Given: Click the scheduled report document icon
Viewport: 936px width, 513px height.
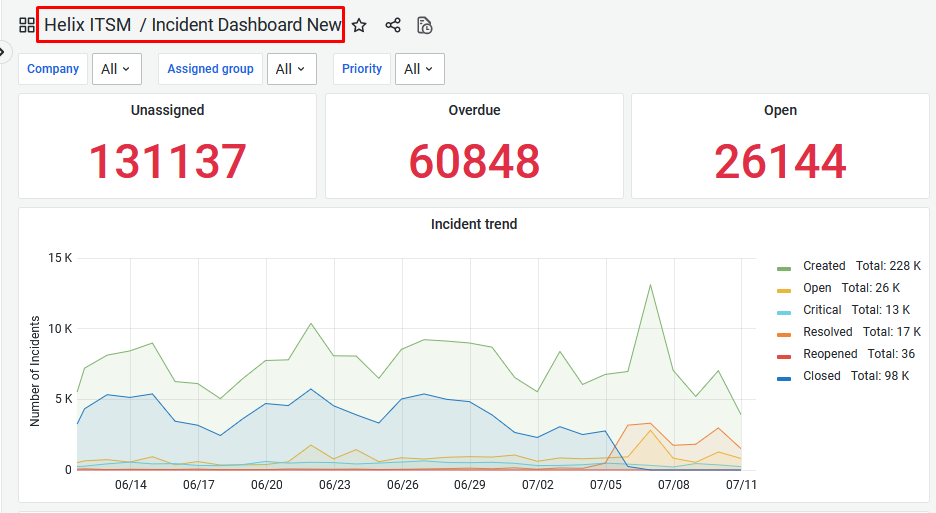Looking at the screenshot, I should pos(424,25).
